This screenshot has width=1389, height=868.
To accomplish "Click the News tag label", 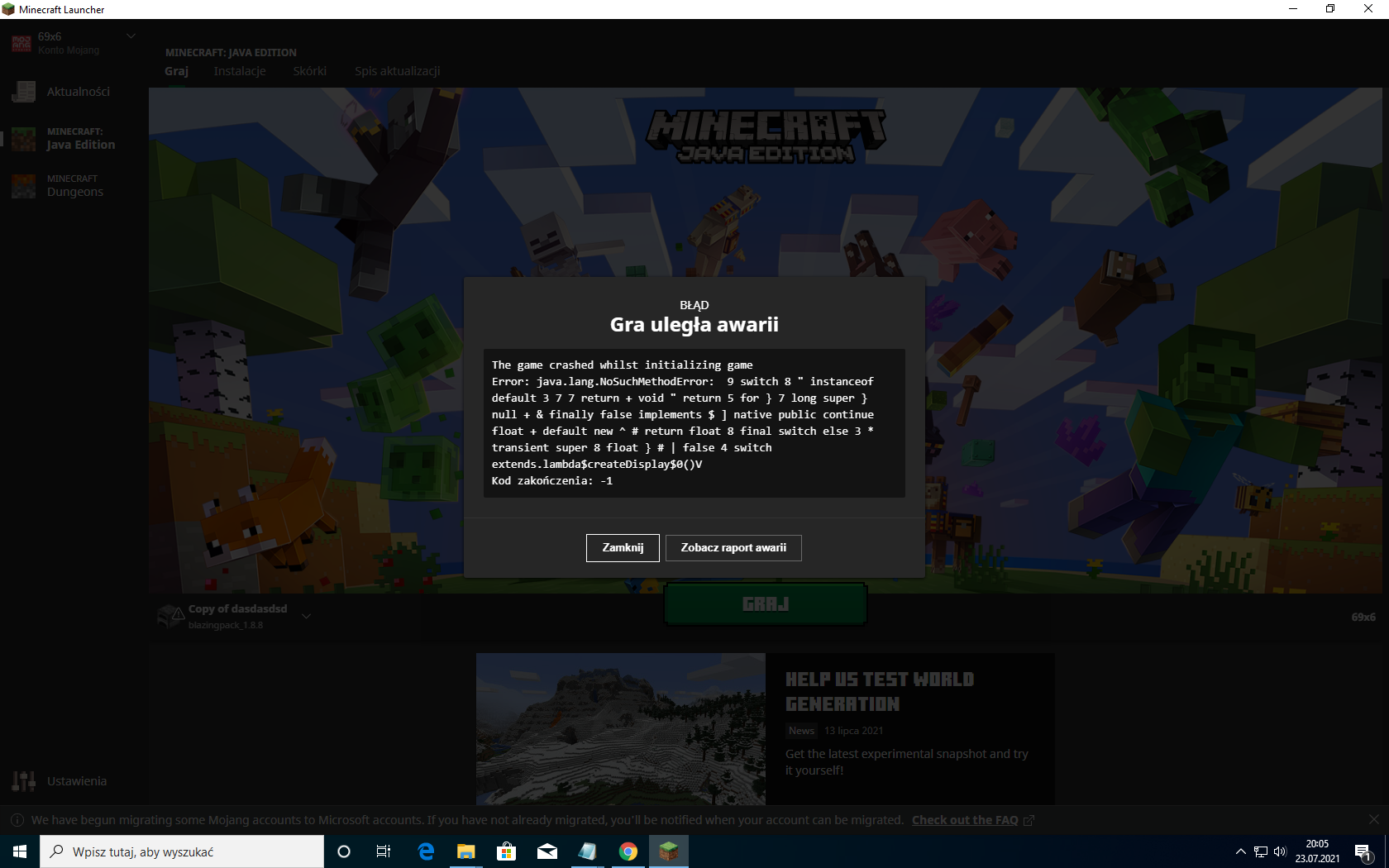I will pyautogui.click(x=801, y=731).
